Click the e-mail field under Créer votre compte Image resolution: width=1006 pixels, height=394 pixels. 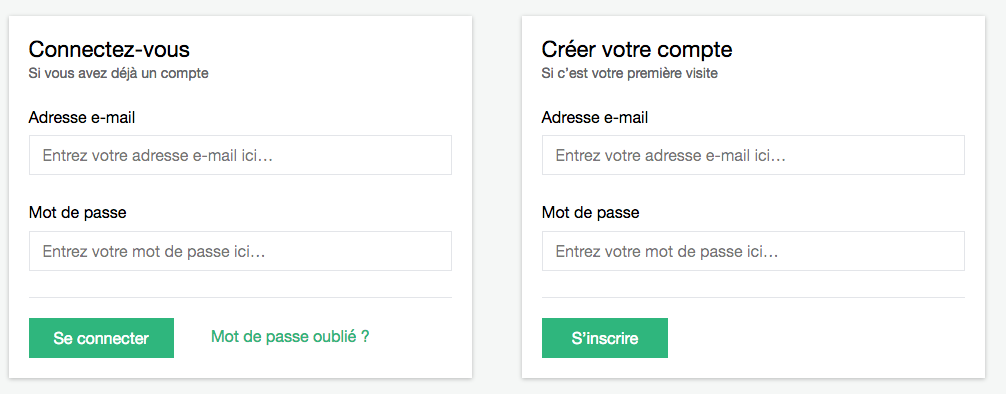753,155
